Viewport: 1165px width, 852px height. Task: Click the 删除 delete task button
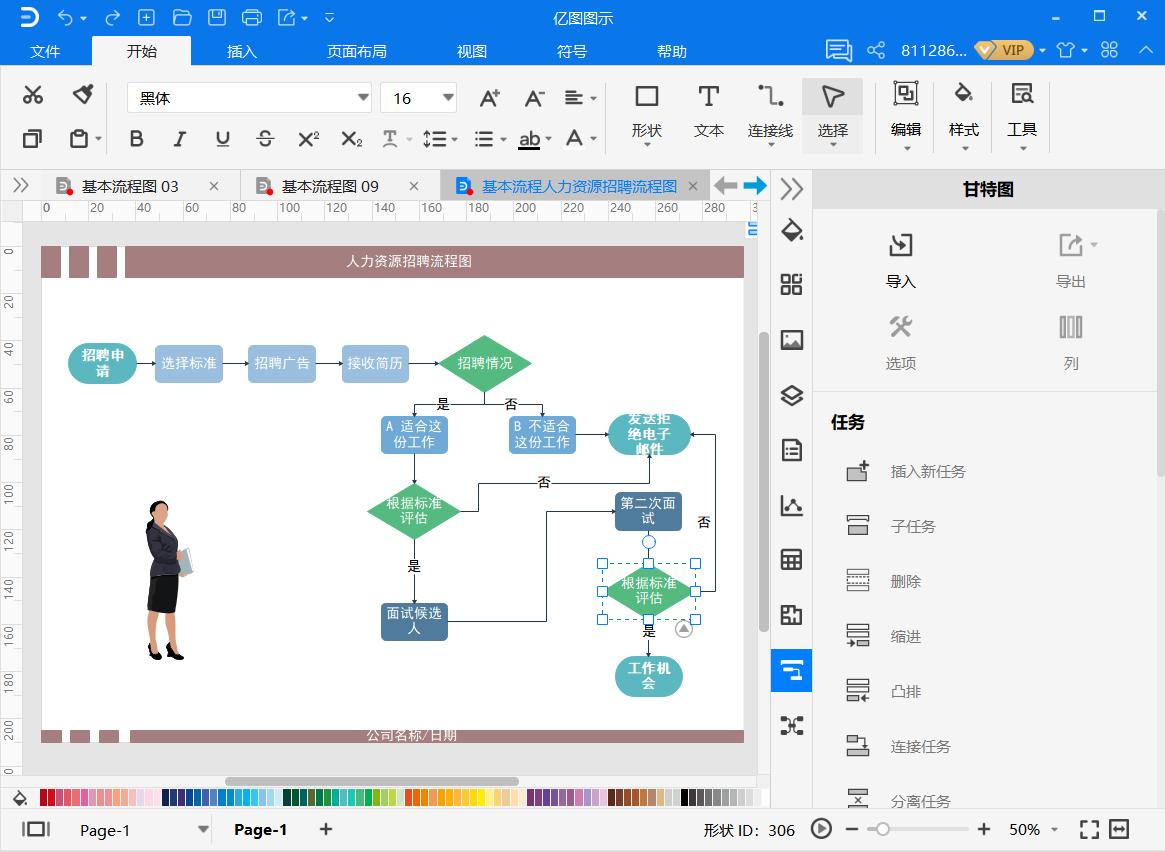[858, 580]
